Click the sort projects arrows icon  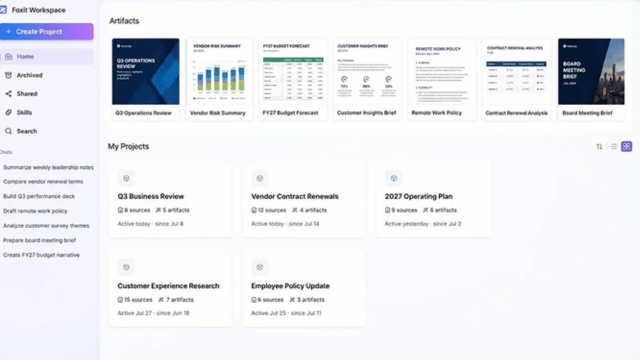(599, 147)
